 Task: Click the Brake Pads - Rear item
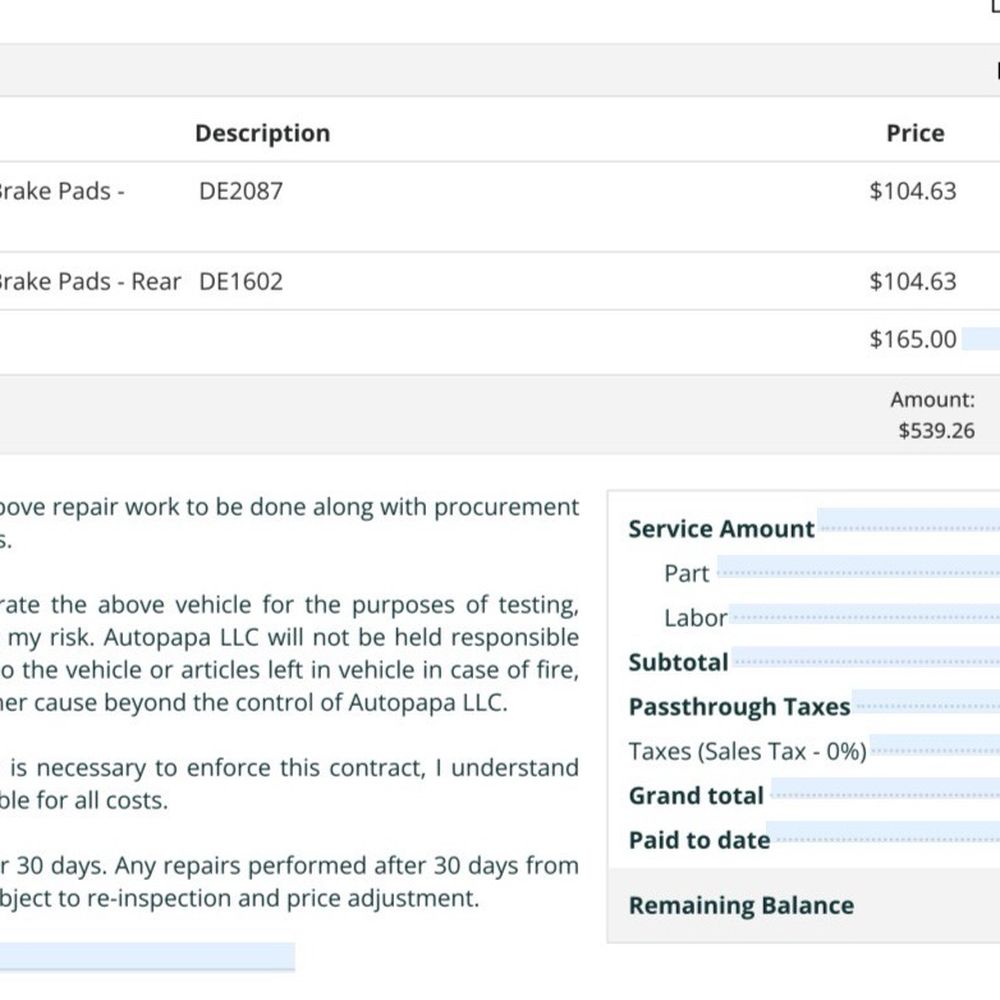point(90,281)
